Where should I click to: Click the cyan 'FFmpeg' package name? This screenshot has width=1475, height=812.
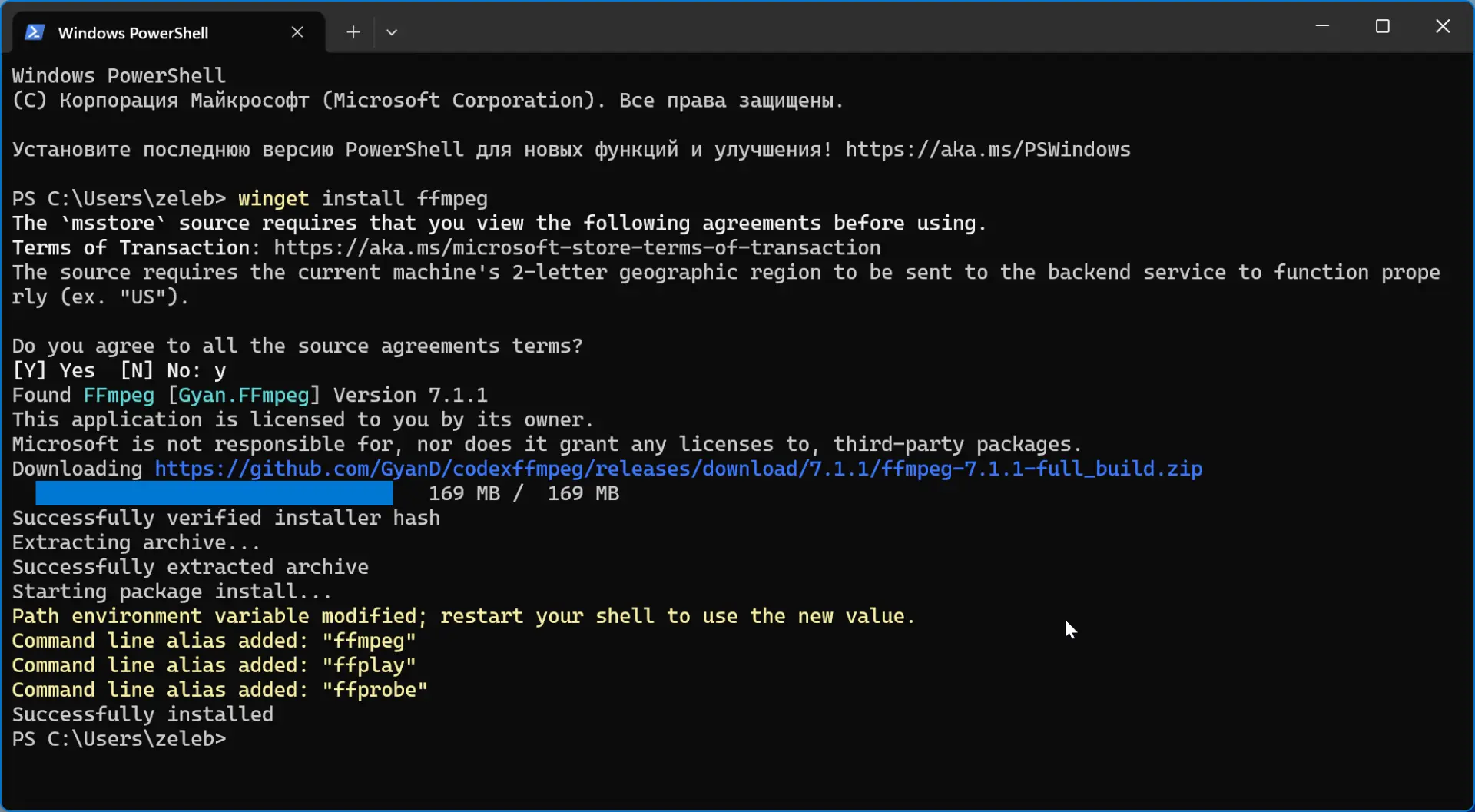point(119,396)
